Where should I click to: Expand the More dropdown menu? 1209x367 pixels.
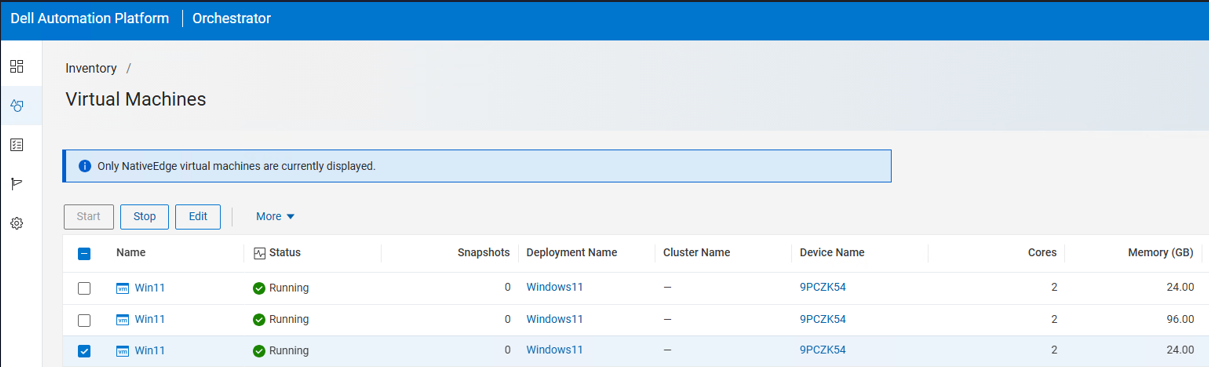click(x=275, y=216)
